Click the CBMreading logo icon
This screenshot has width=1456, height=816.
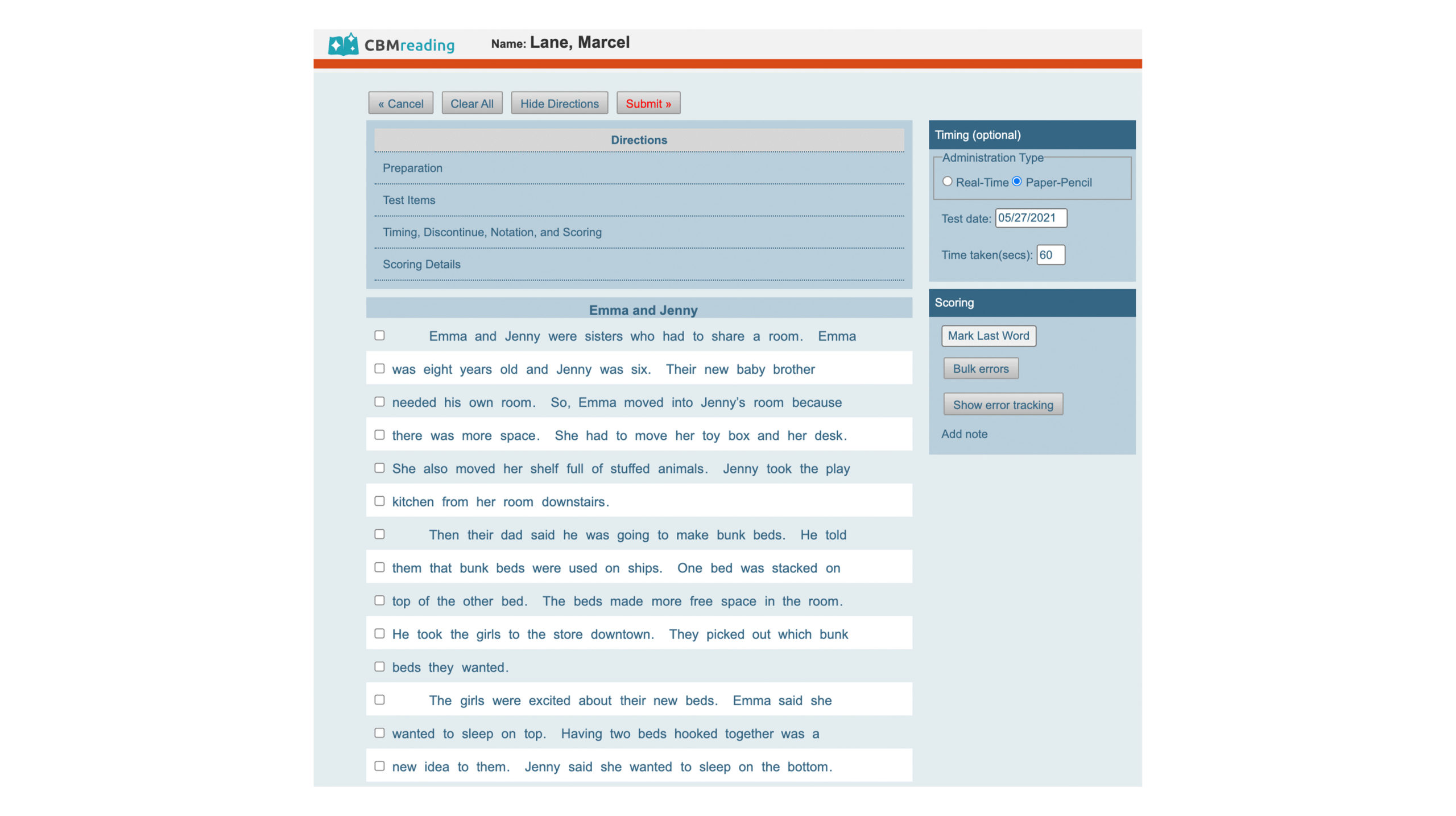pyautogui.click(x=343, y=44)
